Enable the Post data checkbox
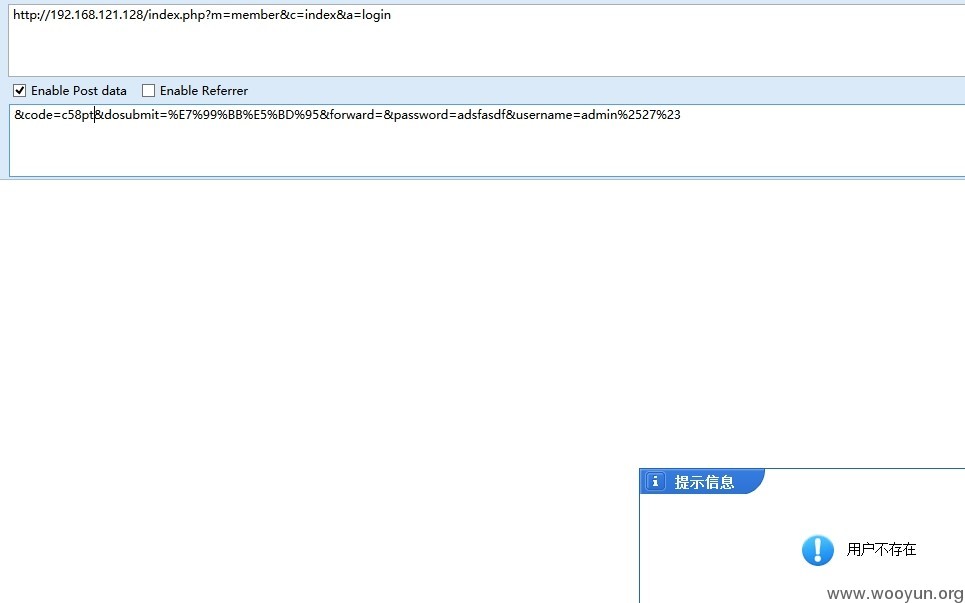965x603 pixels. [x=20, y=91]
